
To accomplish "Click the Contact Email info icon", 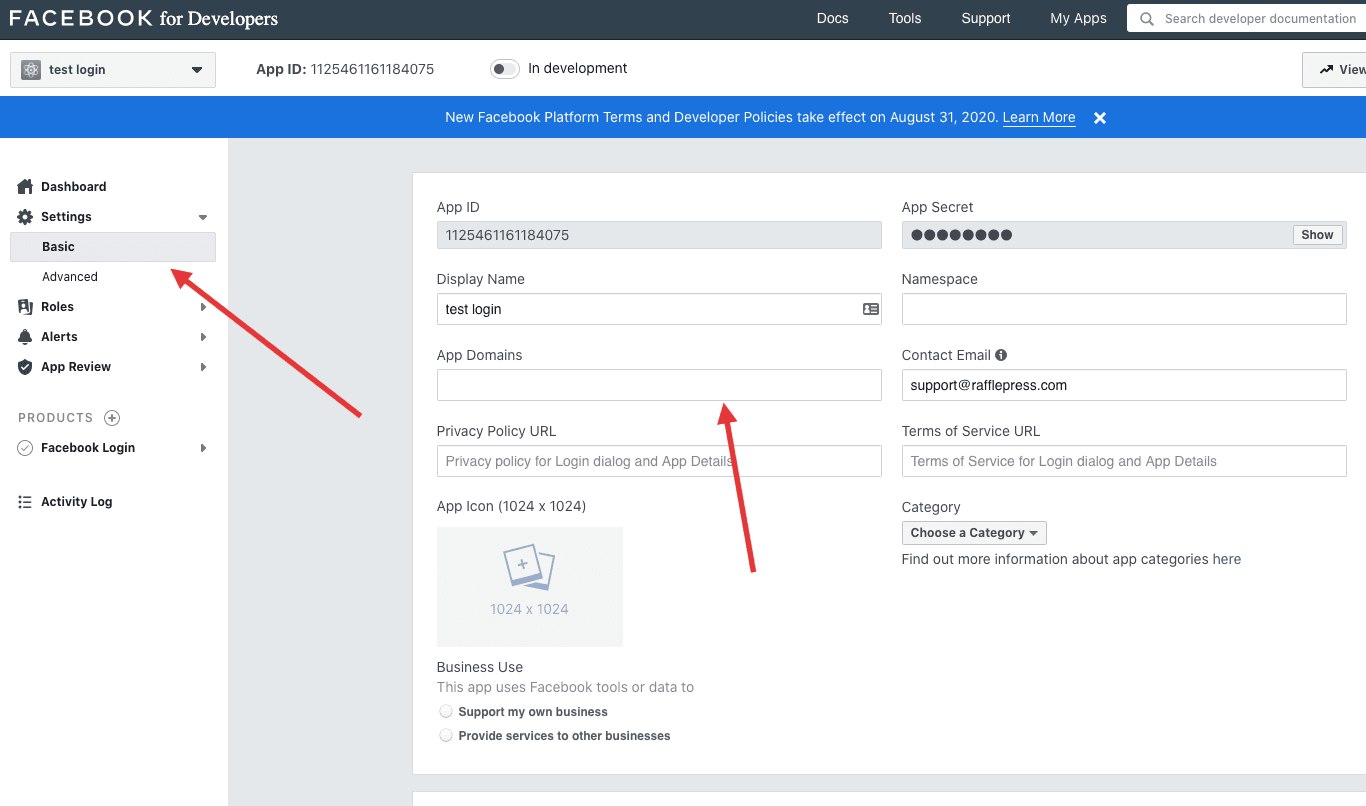I will 1001,354.
